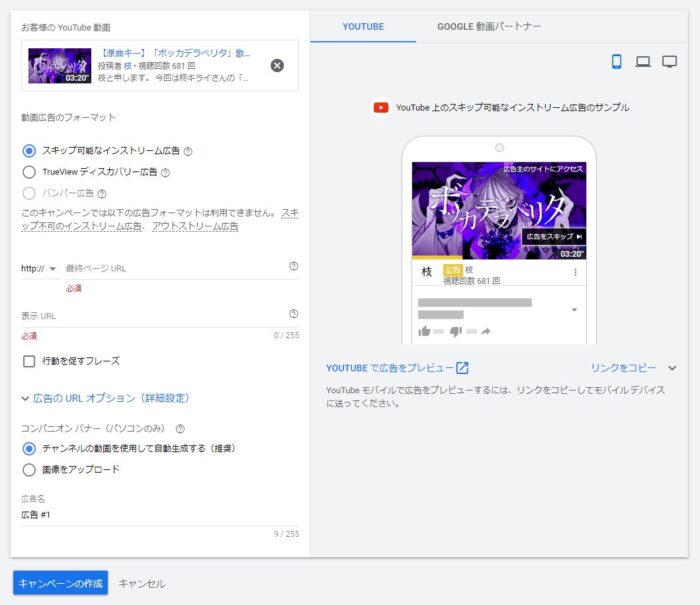Screen dimensions: 700x605
Task: Click the skip ad button in preview
Action: [554, 237]
